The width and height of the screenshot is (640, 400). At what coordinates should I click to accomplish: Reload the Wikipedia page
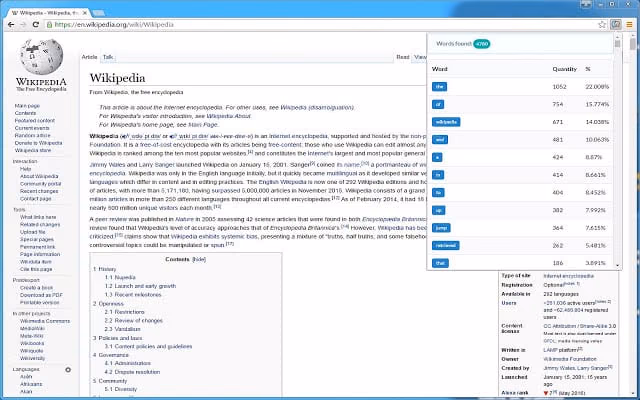(x=36, y=24)
